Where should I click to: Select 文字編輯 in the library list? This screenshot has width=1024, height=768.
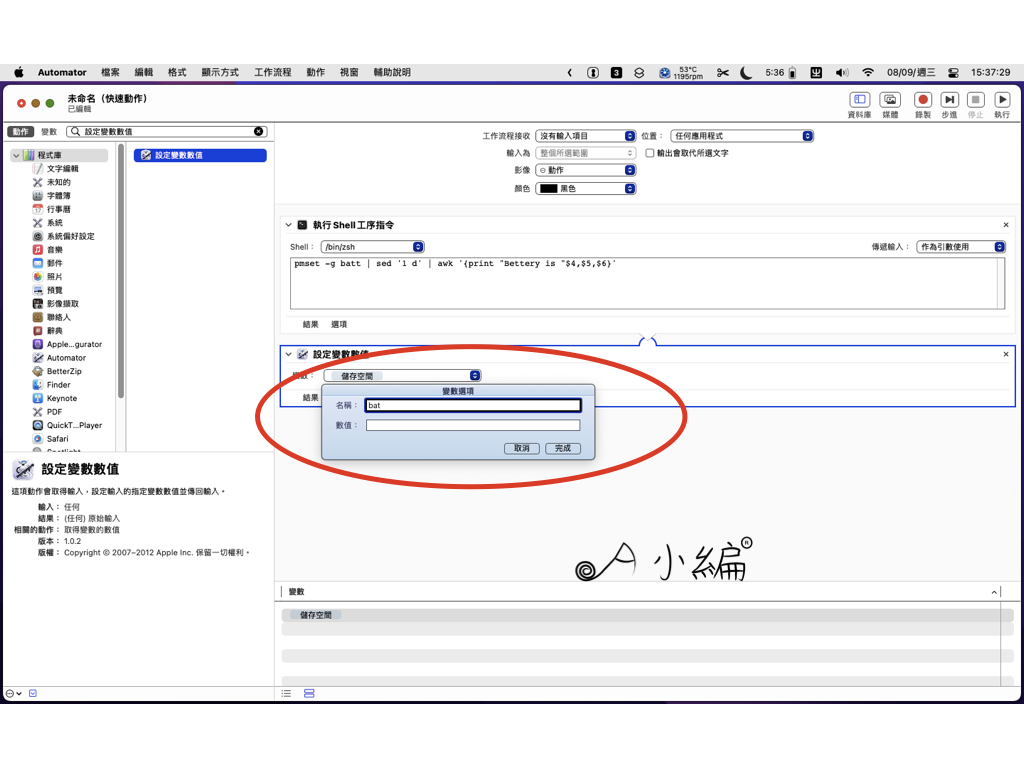(62, 168)
